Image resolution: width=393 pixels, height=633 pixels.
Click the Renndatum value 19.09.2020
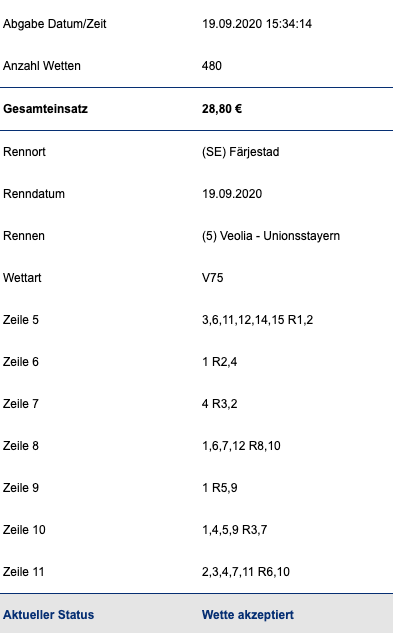click(232, 194)
